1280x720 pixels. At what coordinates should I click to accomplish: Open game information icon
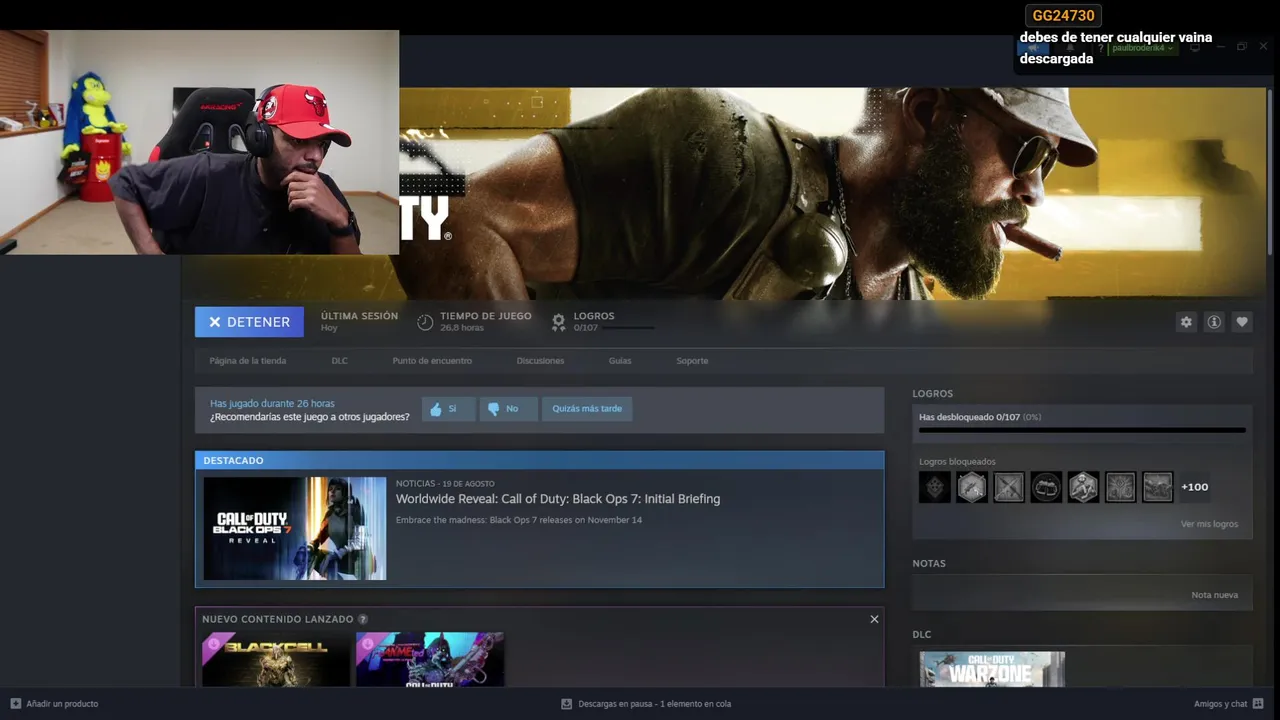[x=1214, y=322]
